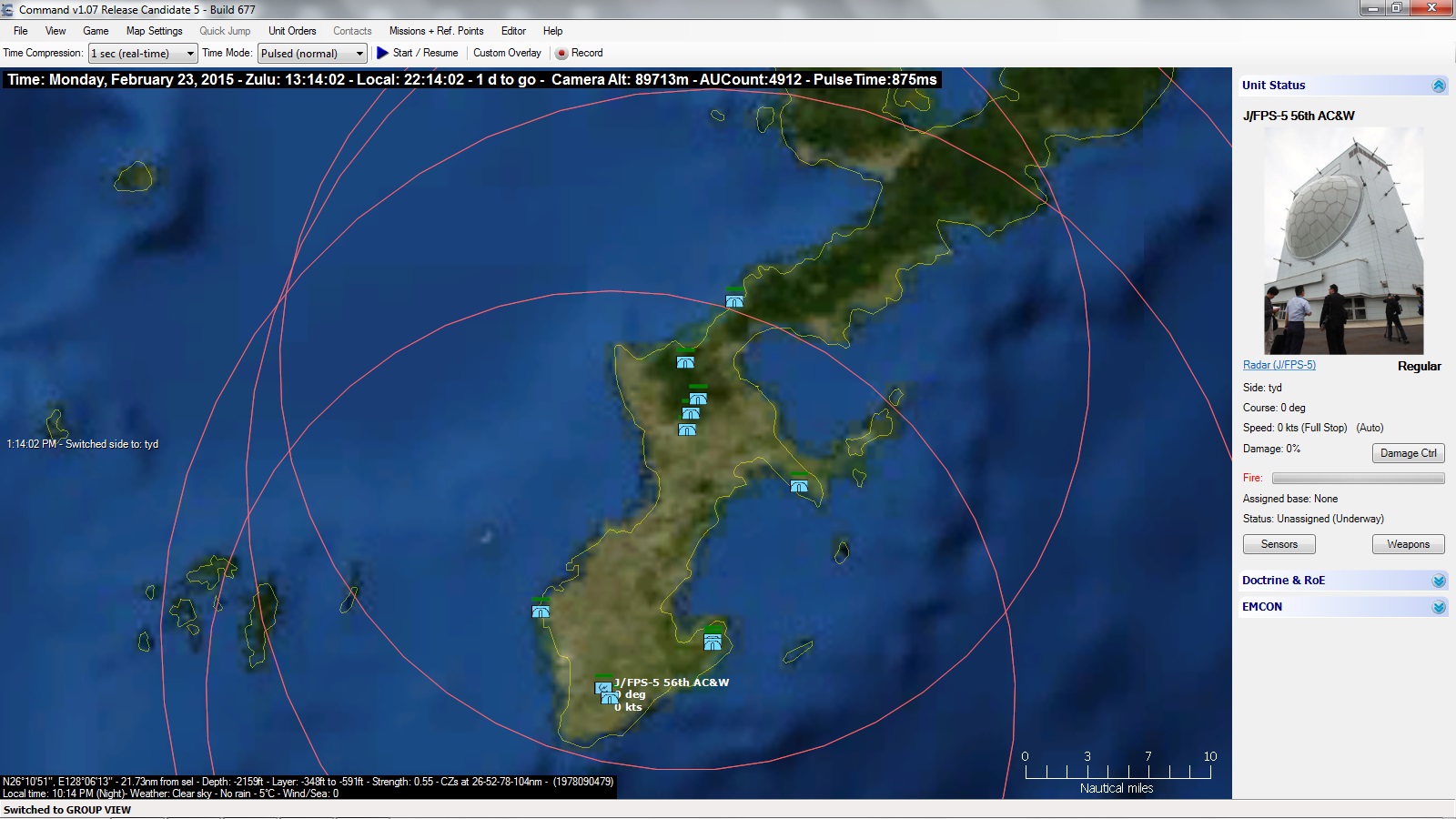Select the bottom unit icon in the central three-unit cluster
1456x819 pixels.
click(x=687, y=429)
